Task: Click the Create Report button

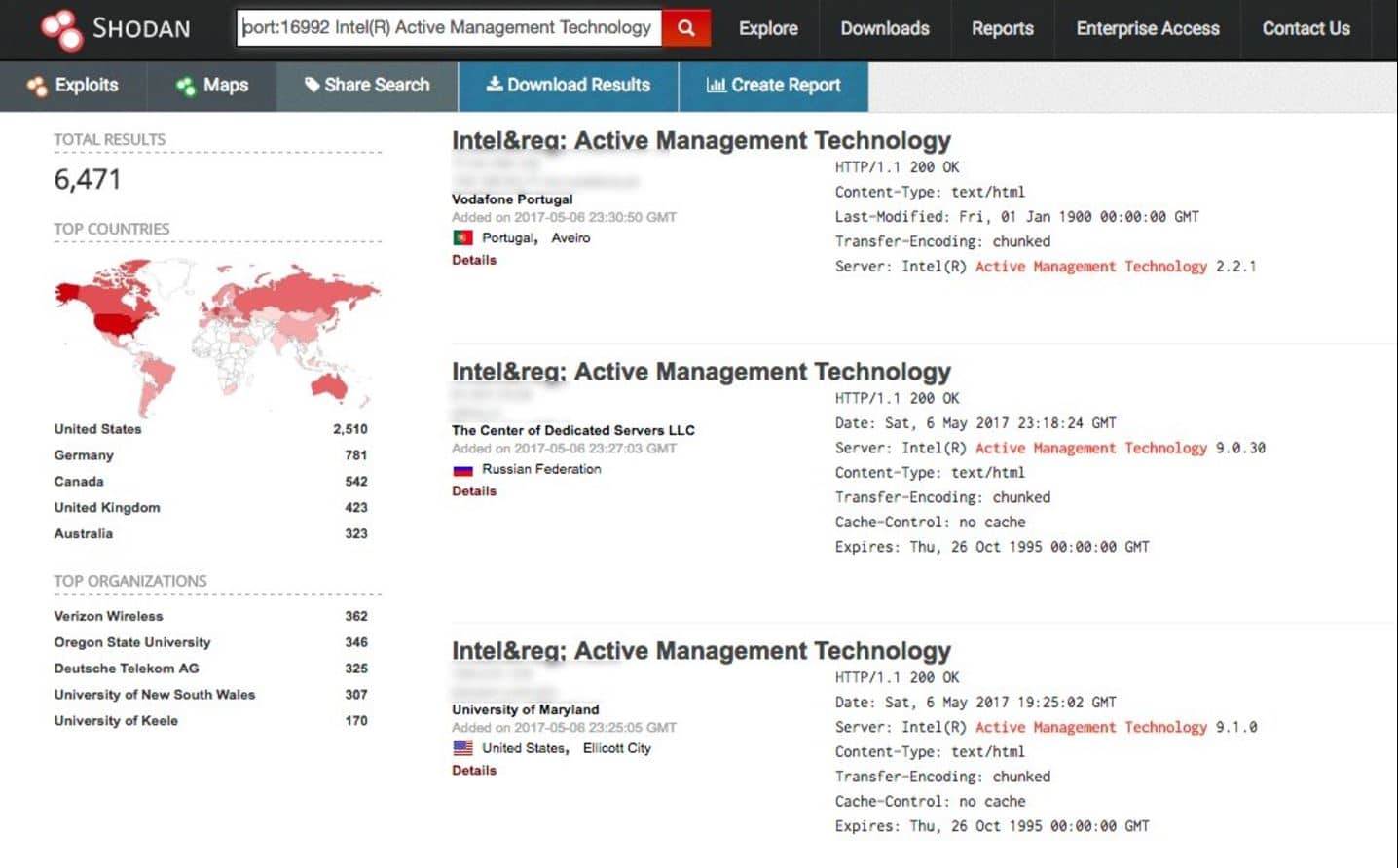Action: pyautogui.click(x=774, y=86)
